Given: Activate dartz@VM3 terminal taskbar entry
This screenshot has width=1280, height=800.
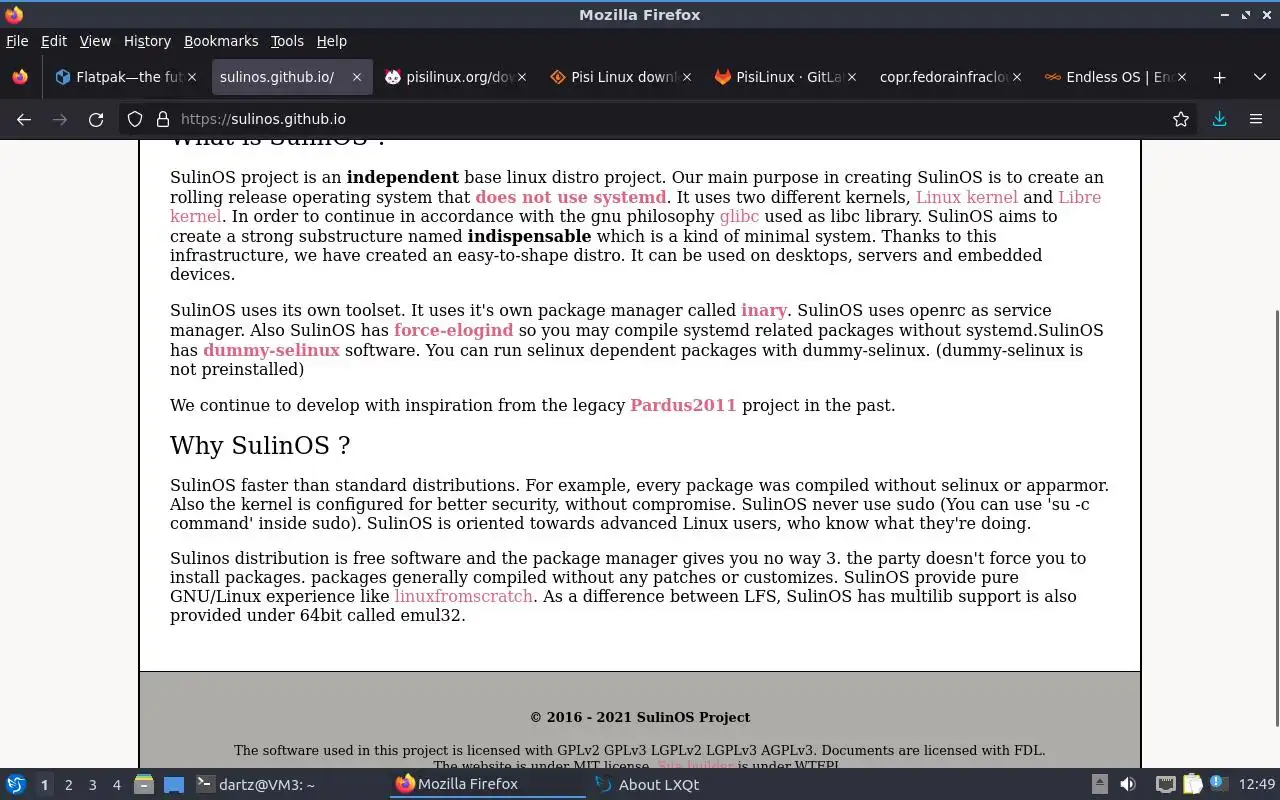Looking at the screenshot, I should click(288, 784).
